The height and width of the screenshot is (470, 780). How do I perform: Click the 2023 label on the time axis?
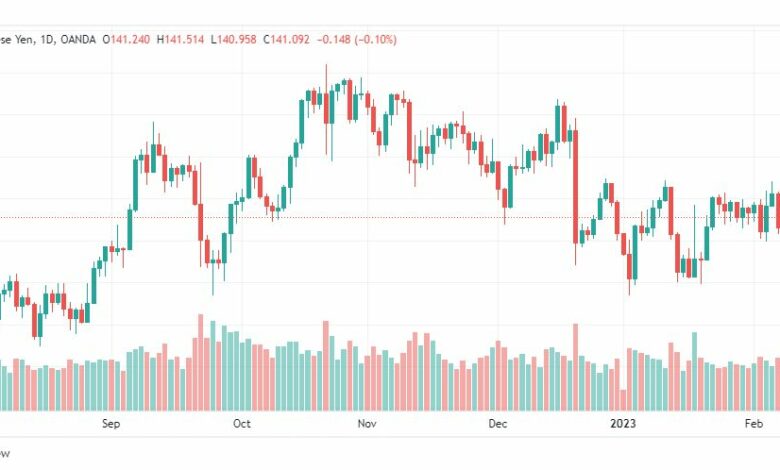pos(623,424)
